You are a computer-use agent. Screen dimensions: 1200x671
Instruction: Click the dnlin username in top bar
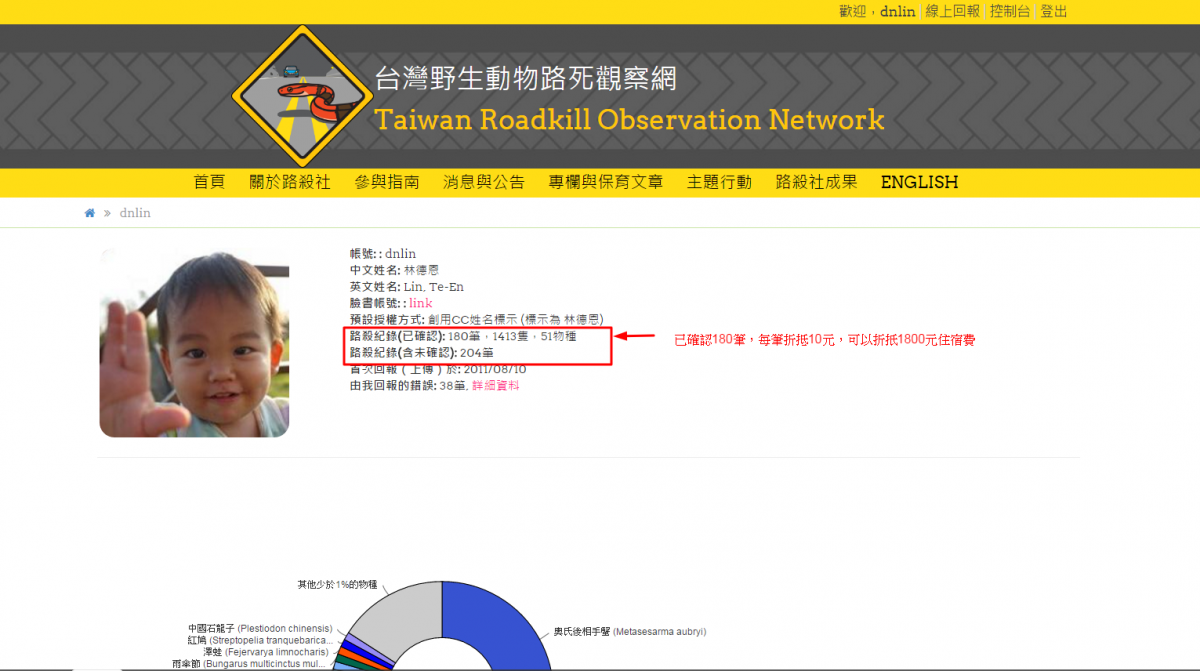pyautogui.click(x=897, y=11)
